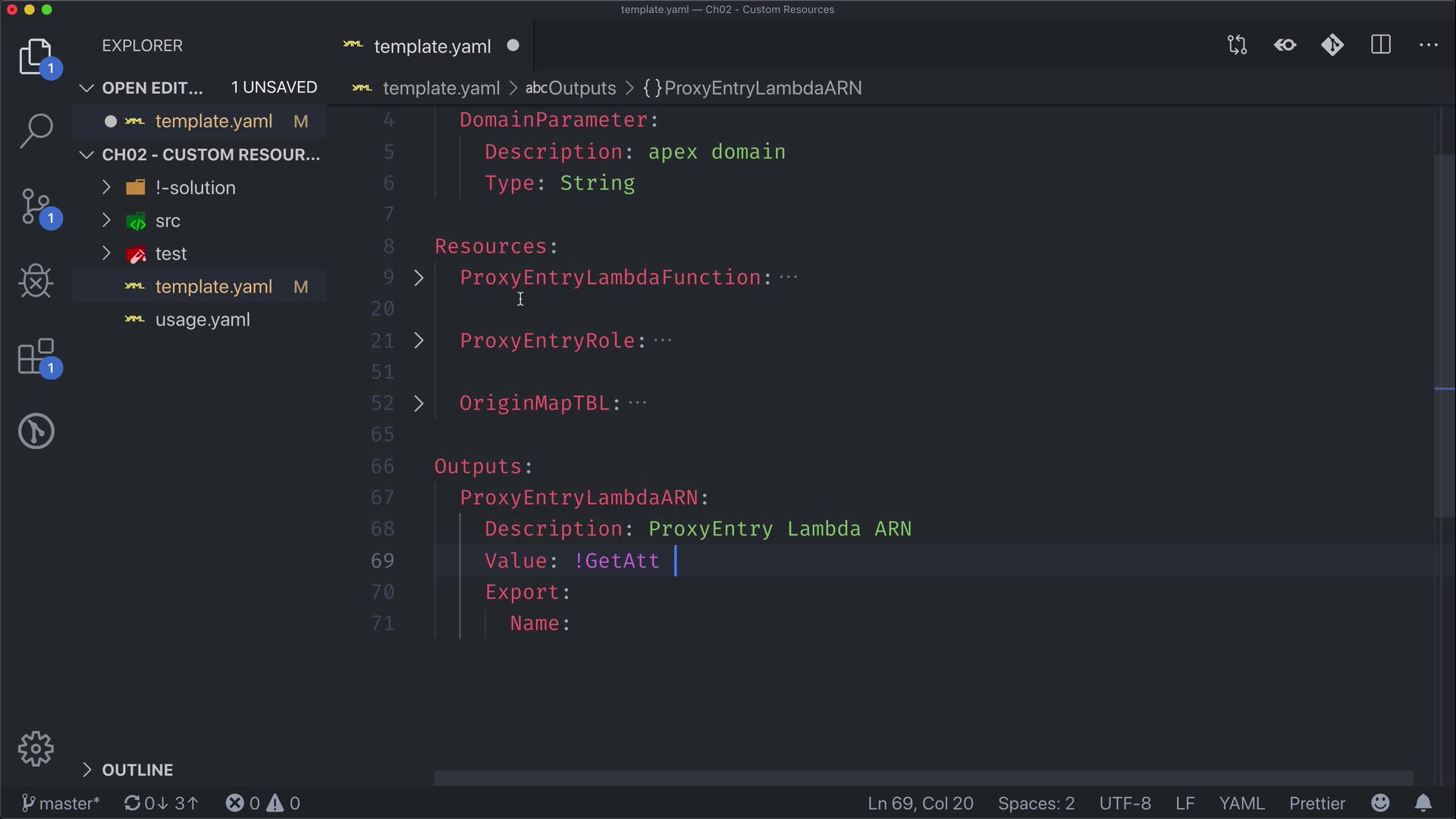Expand the folded ProxyEntryLambdaFunction block
The width and height of the screenshot is (1456, 819).
[x=419, y=278]
